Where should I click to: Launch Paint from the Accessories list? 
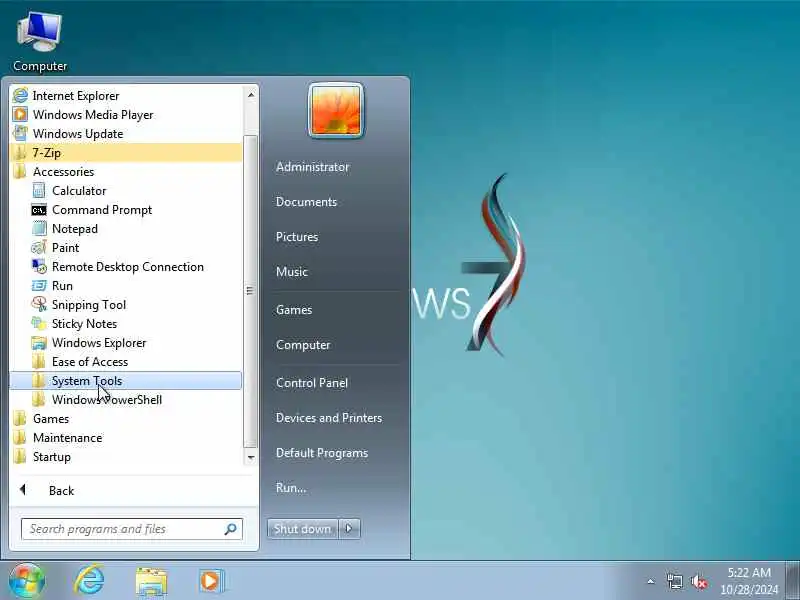[126, 247]
